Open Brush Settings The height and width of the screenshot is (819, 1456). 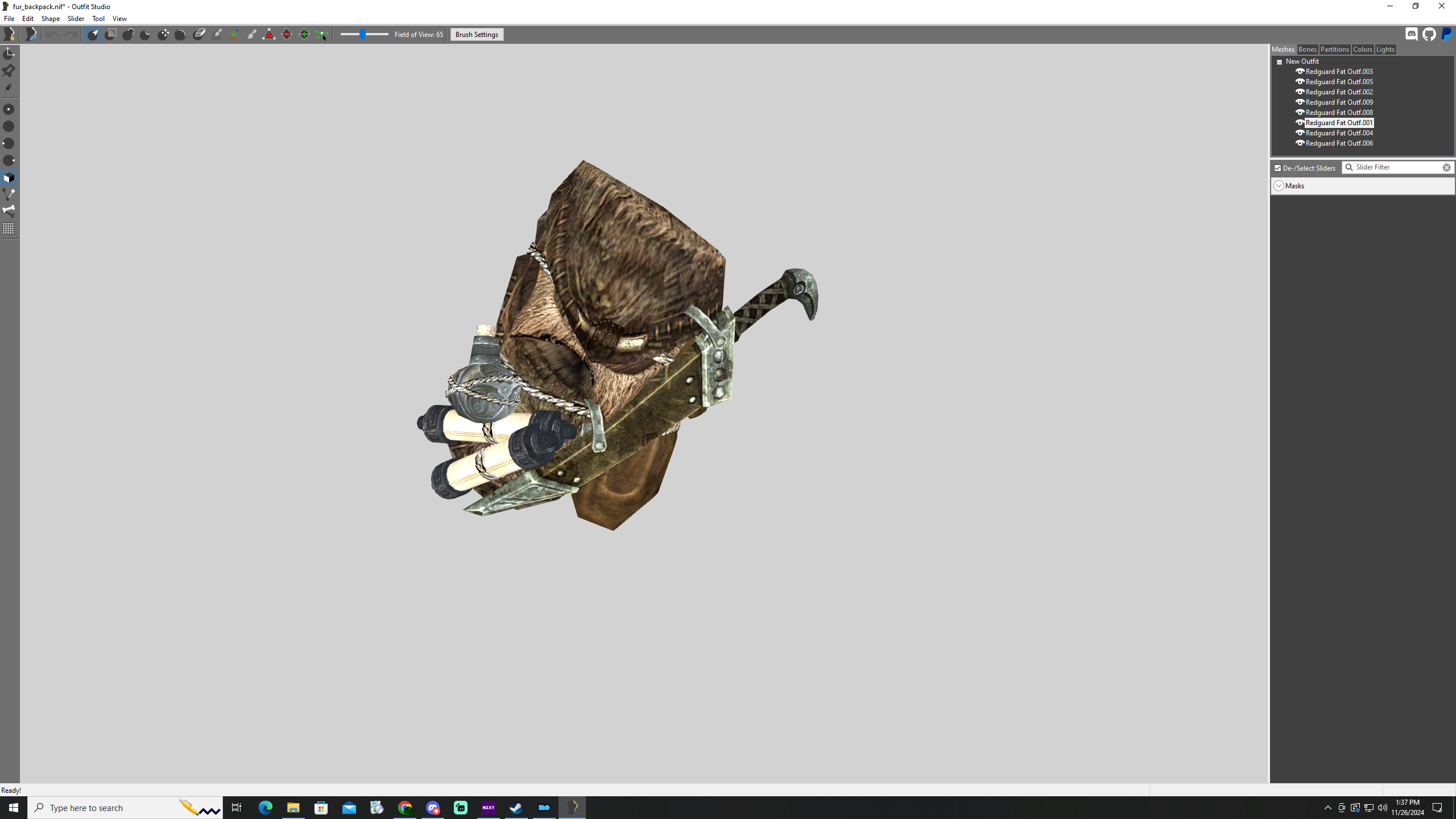pyautogui.click(x=476, y=34)
